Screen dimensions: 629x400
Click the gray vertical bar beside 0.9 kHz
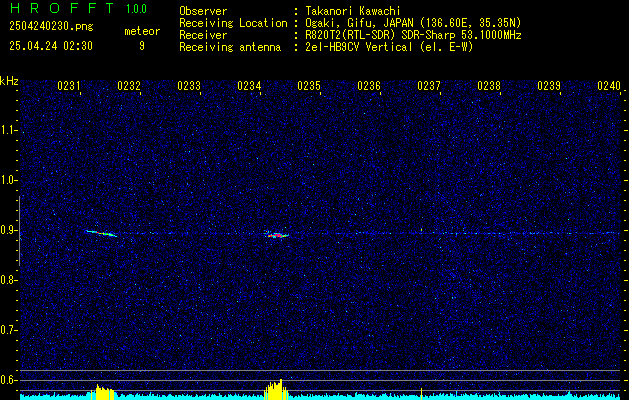point(20,231)
